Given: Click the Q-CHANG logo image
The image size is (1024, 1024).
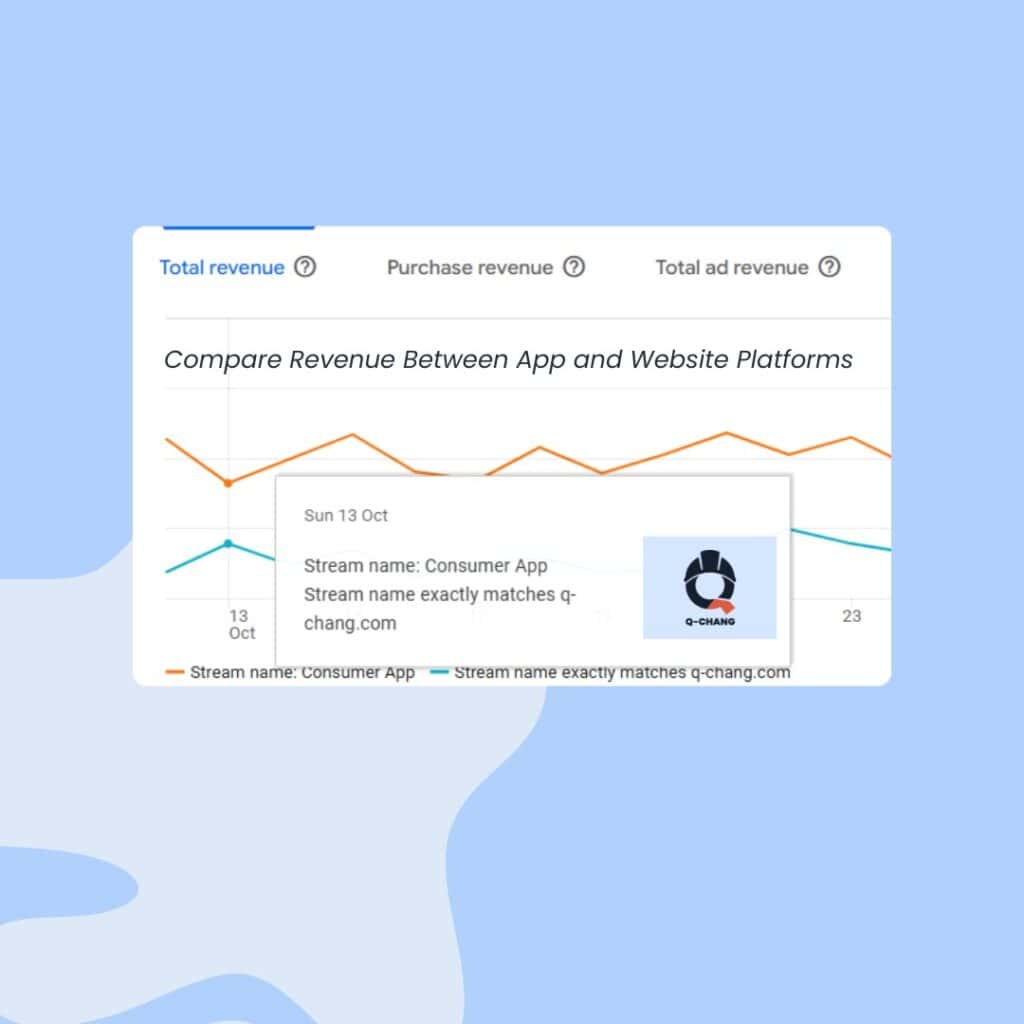Looking at the screenshot, I should 709,587.
